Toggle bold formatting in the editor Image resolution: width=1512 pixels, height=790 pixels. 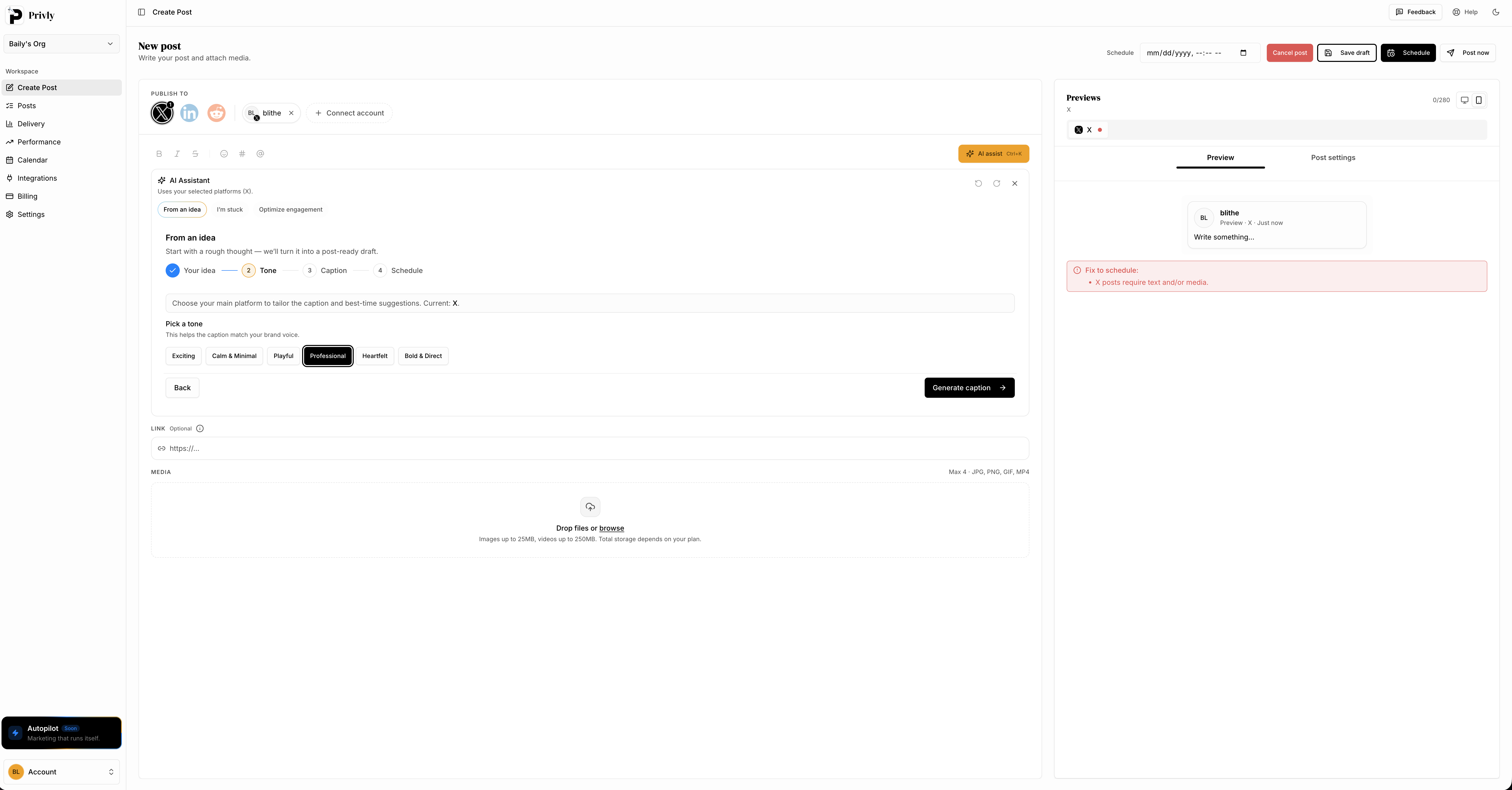pyautogui.click(x=159, y=154)
